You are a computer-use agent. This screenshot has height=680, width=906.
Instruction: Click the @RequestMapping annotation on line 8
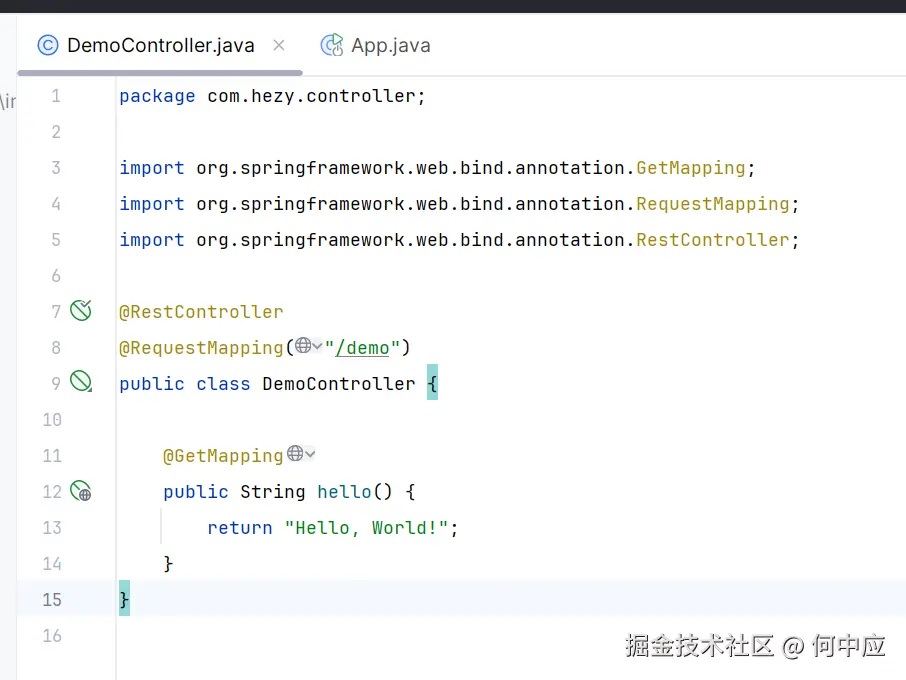pos(201,348)
